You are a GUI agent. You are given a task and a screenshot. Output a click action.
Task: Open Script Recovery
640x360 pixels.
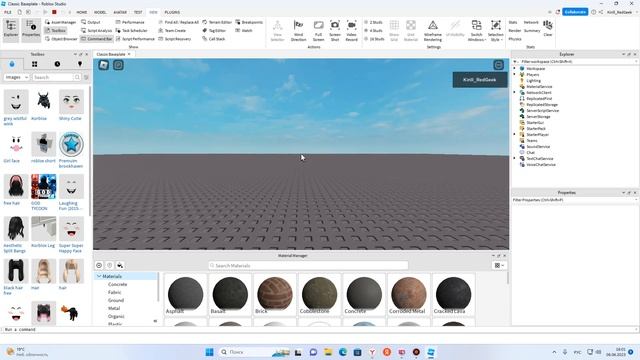174,39
